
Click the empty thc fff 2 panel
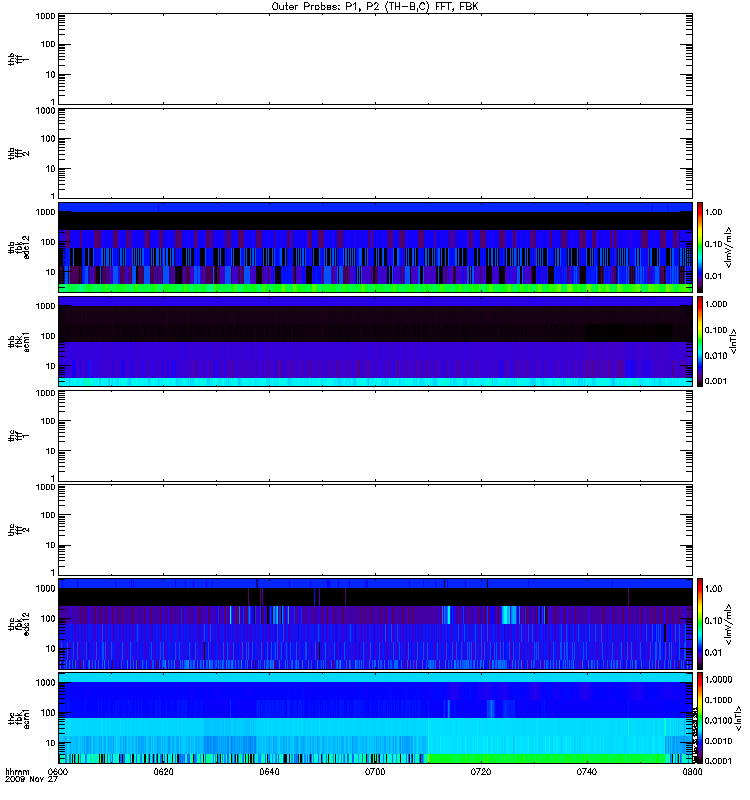coord(375,530)
